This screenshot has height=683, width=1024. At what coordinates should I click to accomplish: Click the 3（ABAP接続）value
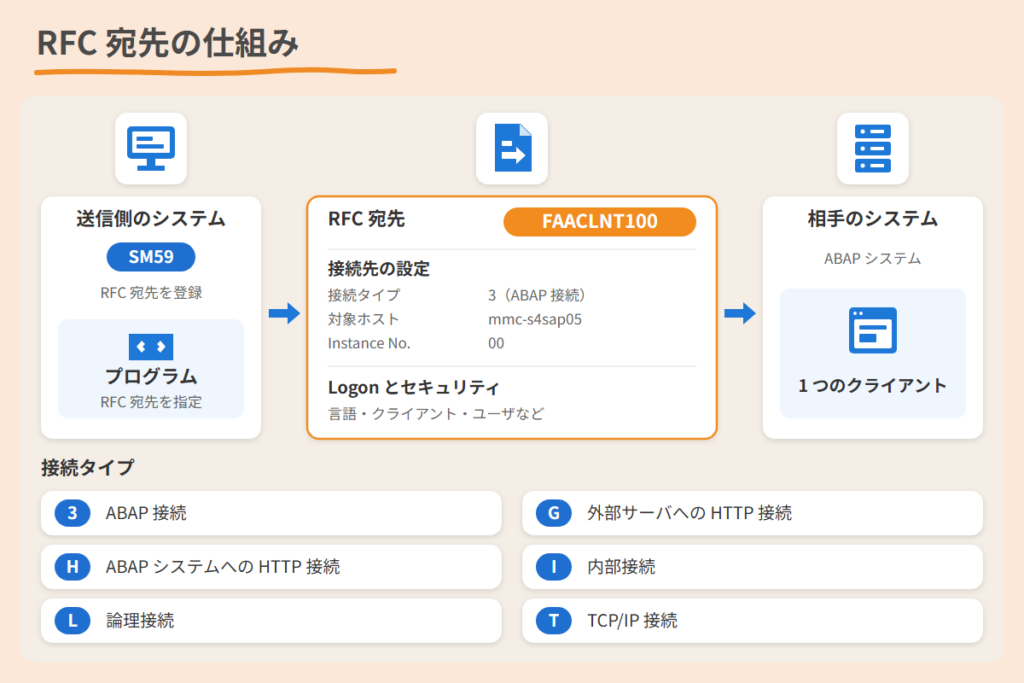[x=539, y=295]
